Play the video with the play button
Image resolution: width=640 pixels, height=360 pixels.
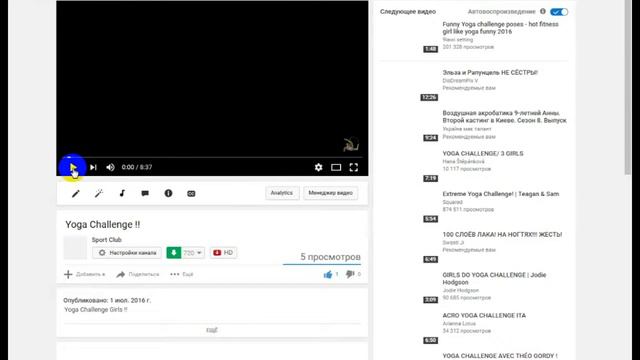click(x=73, y=167)
